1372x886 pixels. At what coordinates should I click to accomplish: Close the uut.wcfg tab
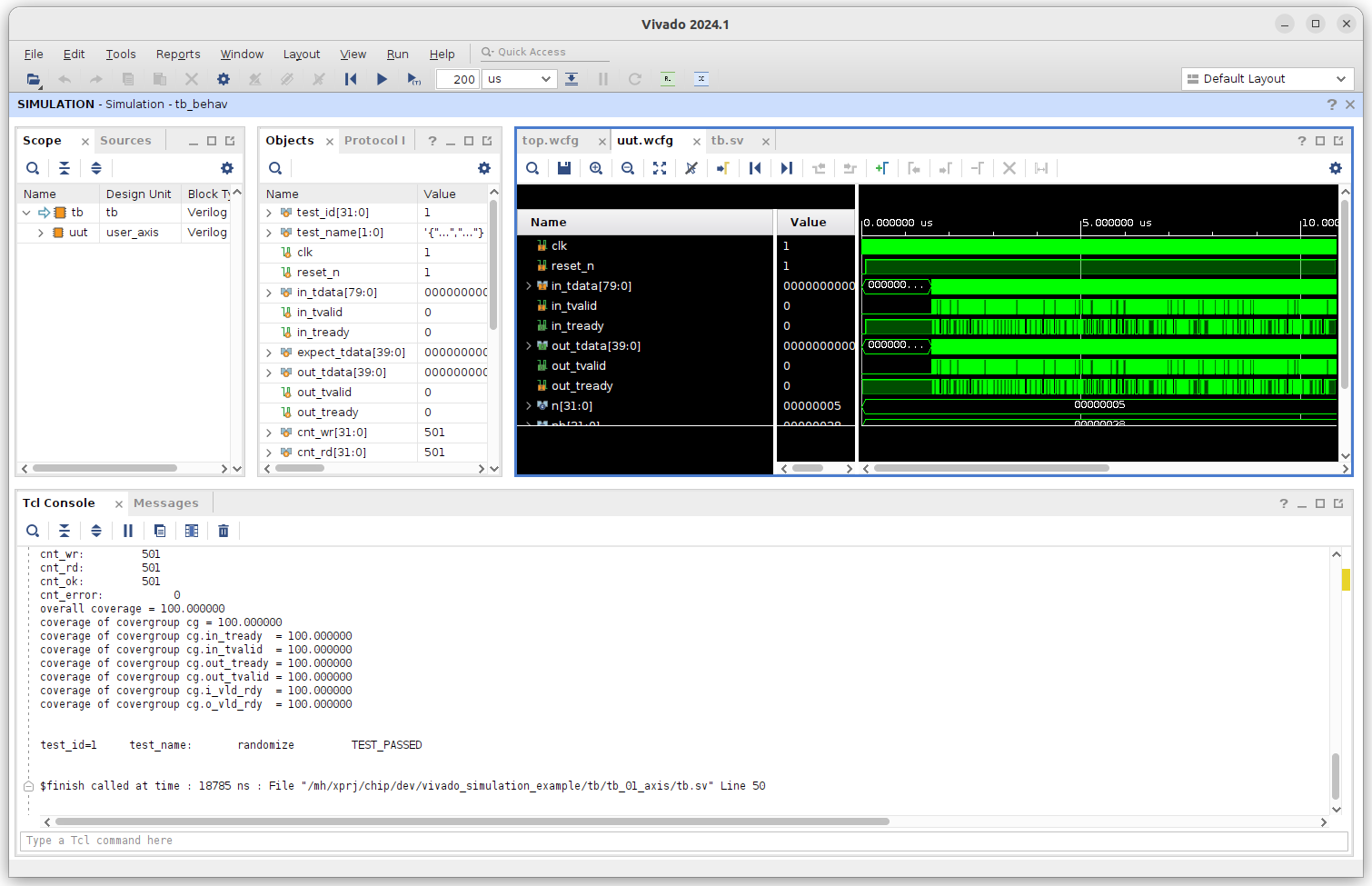(x=697, y=142)
